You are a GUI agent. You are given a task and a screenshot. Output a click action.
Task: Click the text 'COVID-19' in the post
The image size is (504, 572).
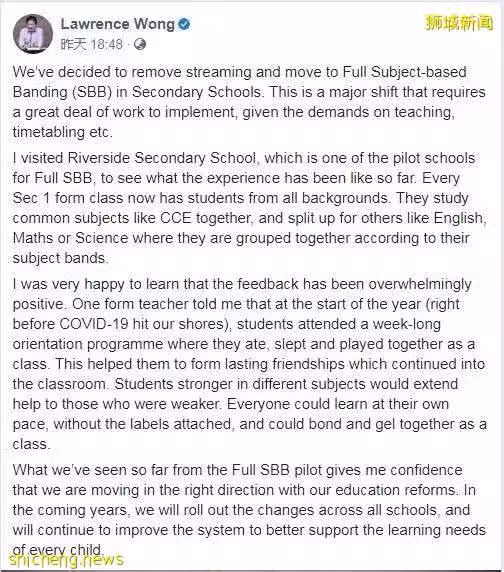94,324
